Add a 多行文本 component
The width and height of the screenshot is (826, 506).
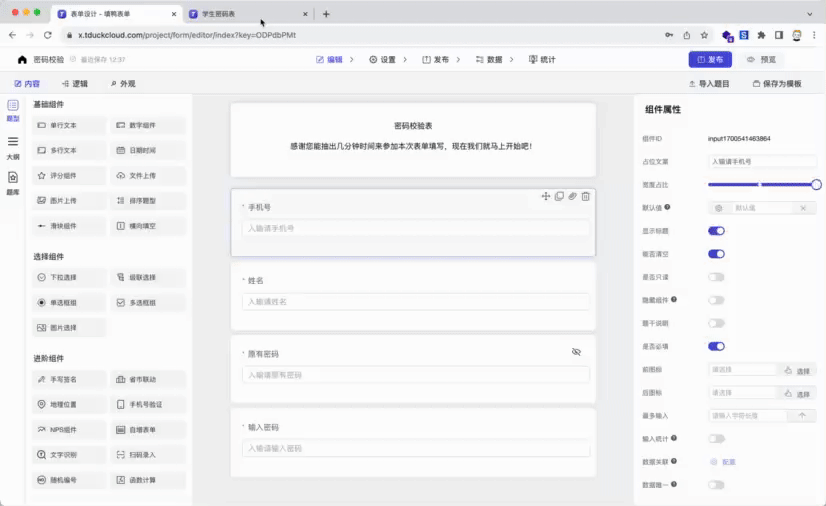pyautogui.click(x=69, y=151)
